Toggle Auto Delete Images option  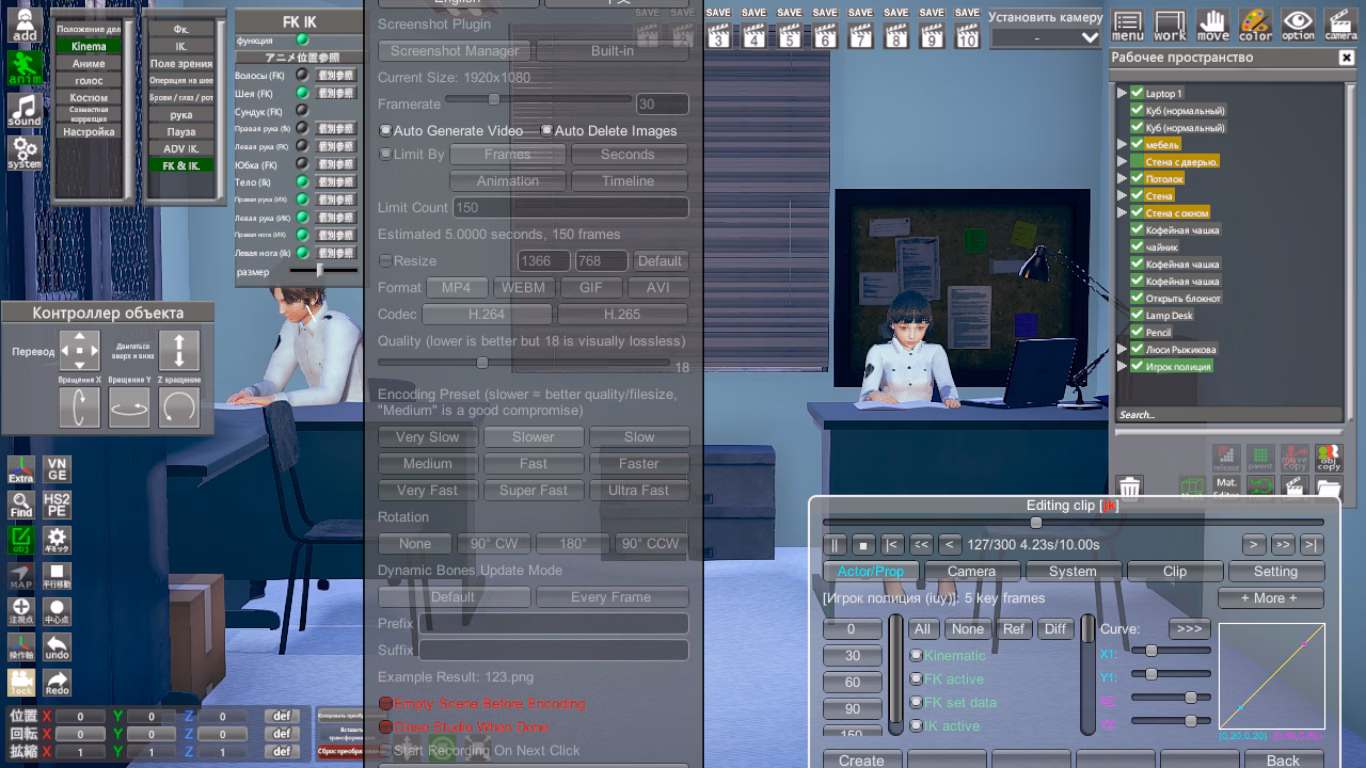pos(547,131)
